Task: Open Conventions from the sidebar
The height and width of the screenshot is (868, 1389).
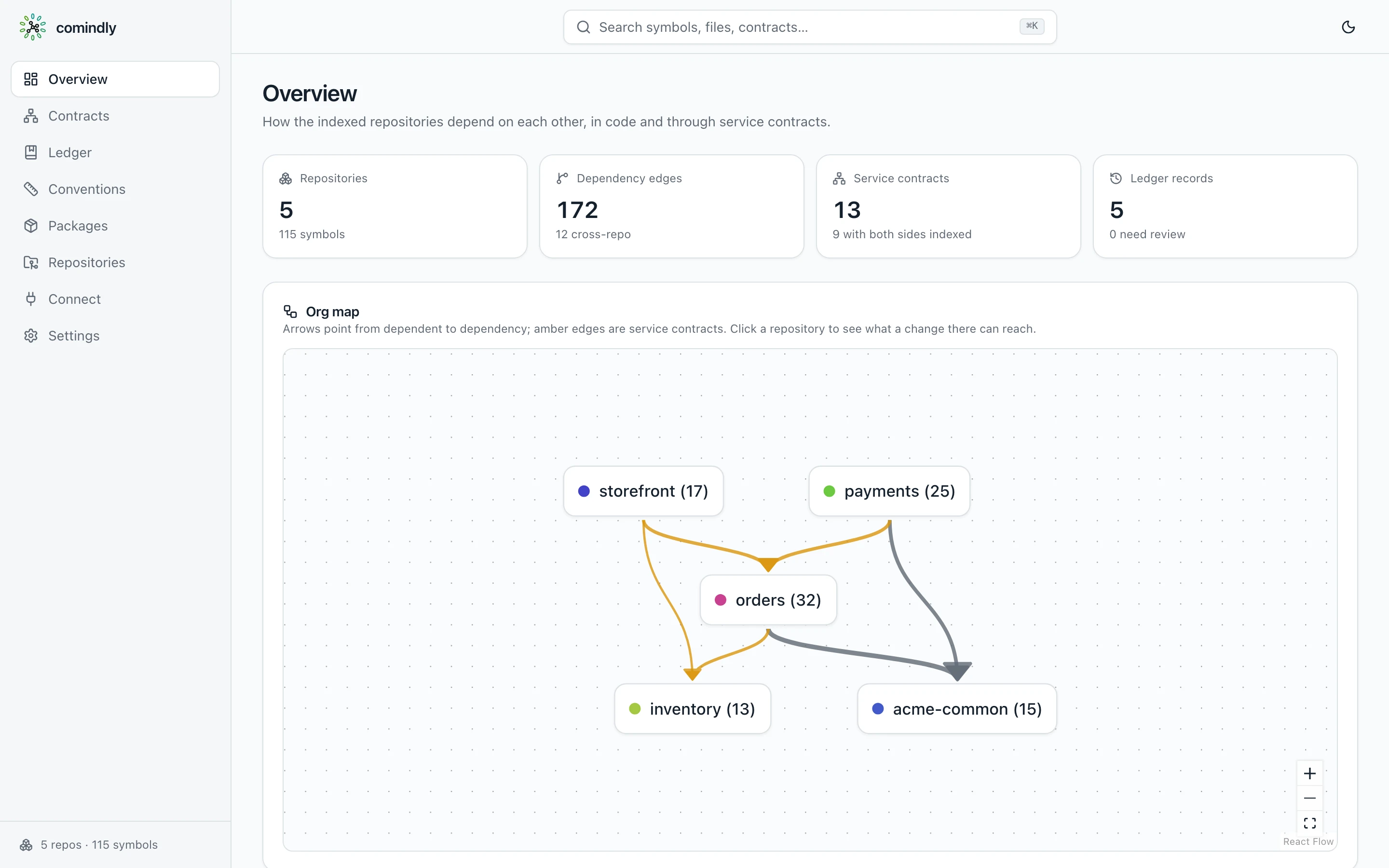Action: click(x=115, y=189)
